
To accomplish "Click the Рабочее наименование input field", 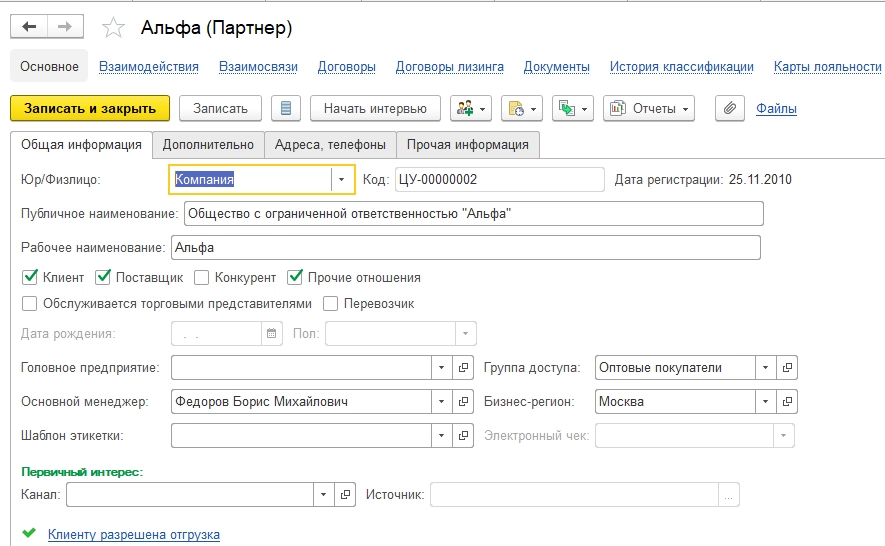I will (465, 247).
